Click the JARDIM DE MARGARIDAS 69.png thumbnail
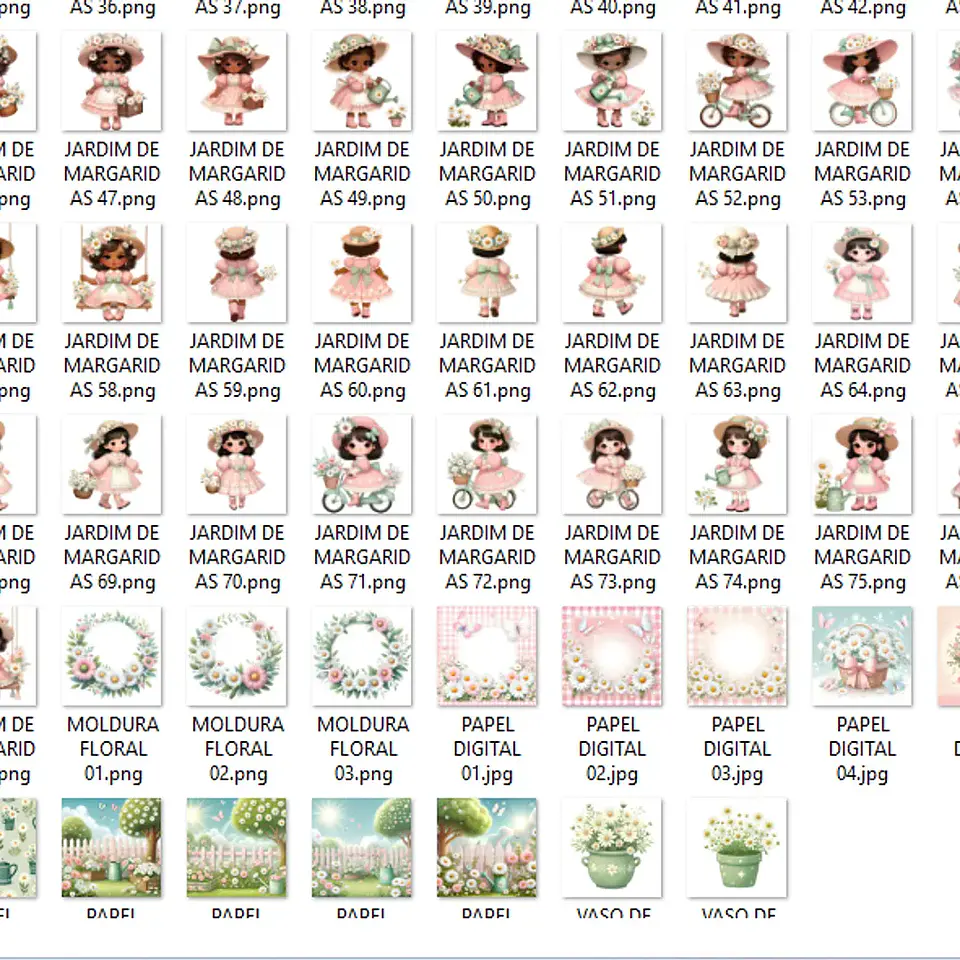The height and width of the screenshot is (960, 960). tap(112, 465)
